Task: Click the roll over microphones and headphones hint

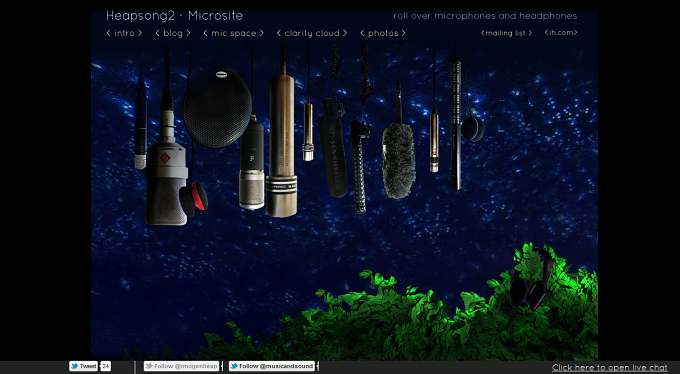Action: coord(485,16)
